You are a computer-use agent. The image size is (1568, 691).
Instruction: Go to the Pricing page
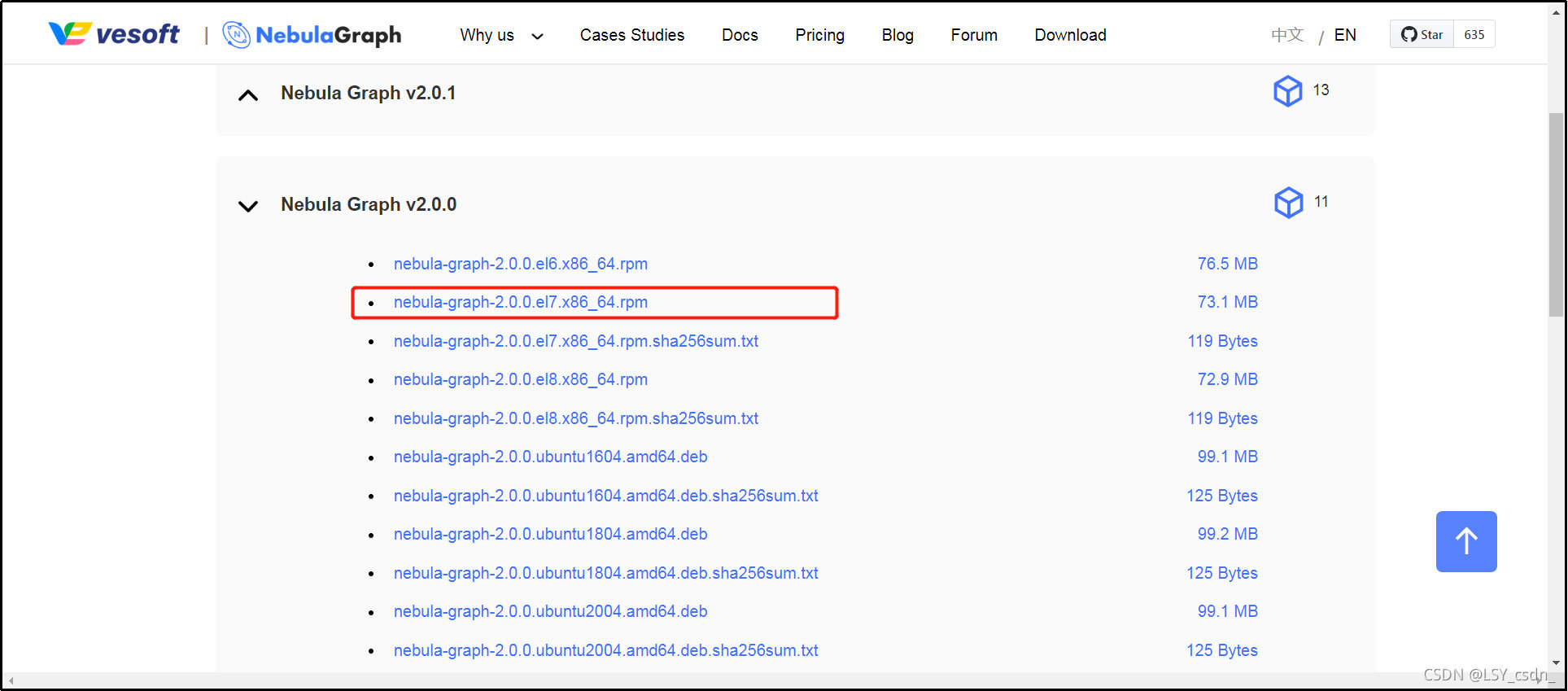819,35
